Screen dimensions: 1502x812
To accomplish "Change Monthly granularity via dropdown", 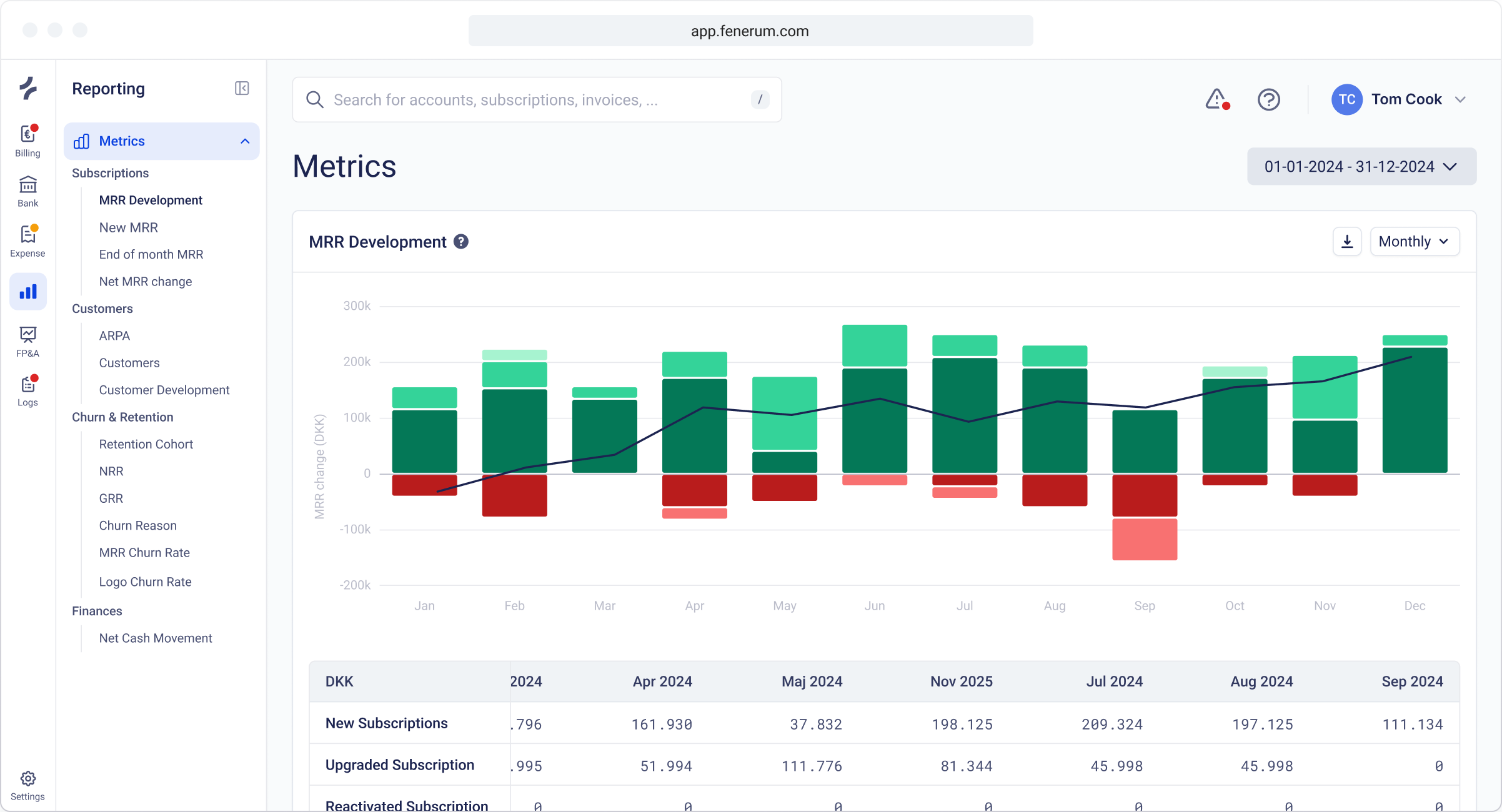I will 1415,241.
